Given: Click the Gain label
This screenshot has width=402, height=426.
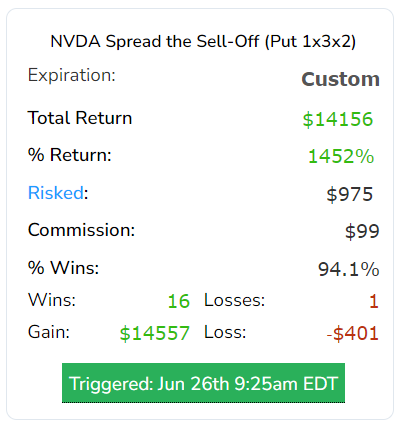Looking at the screenshot, I should pos(49,332).
